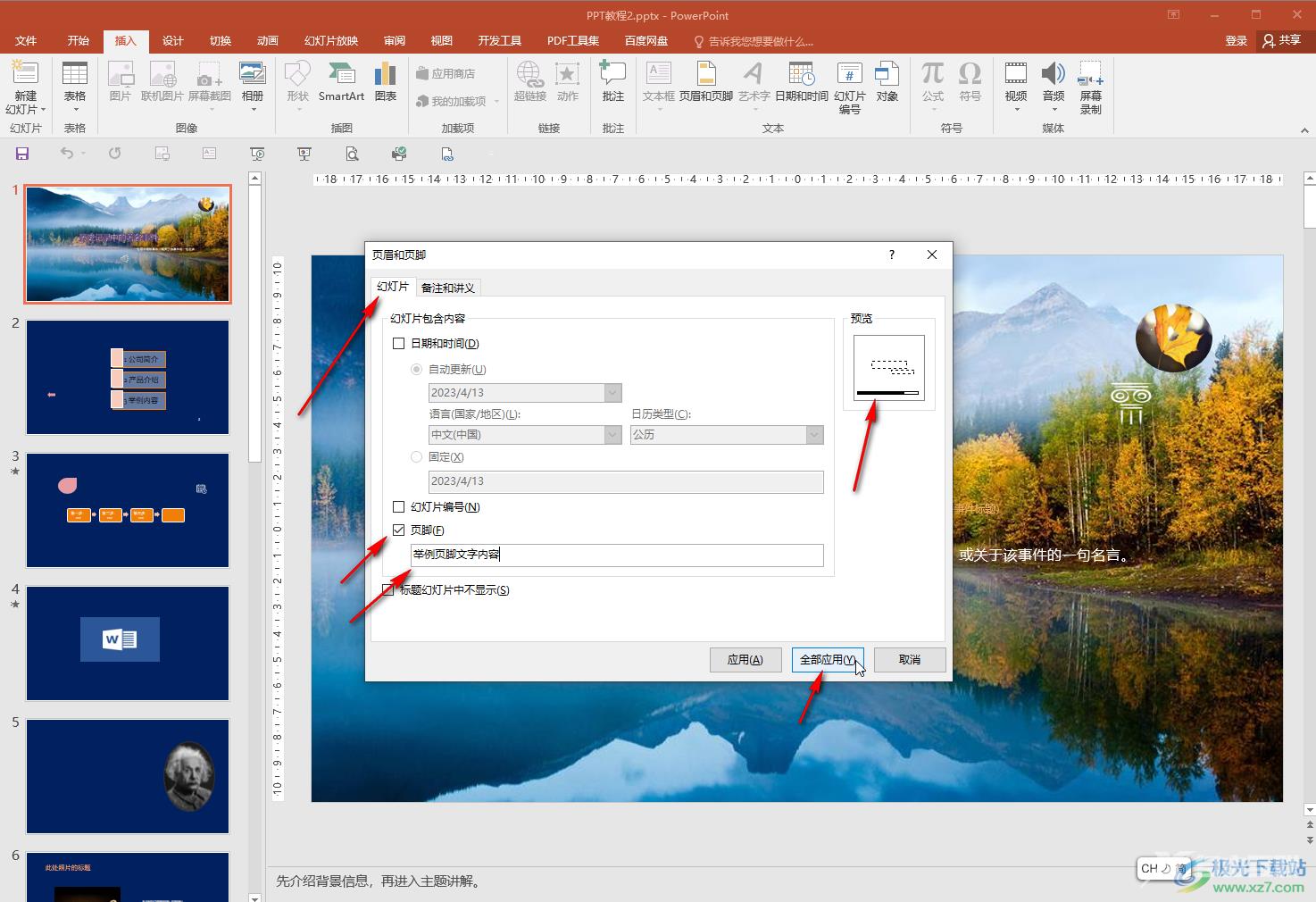Check the Slide number (幻灯片编号) checkbox
1316x902 pixels.
(x=399, y=506)
